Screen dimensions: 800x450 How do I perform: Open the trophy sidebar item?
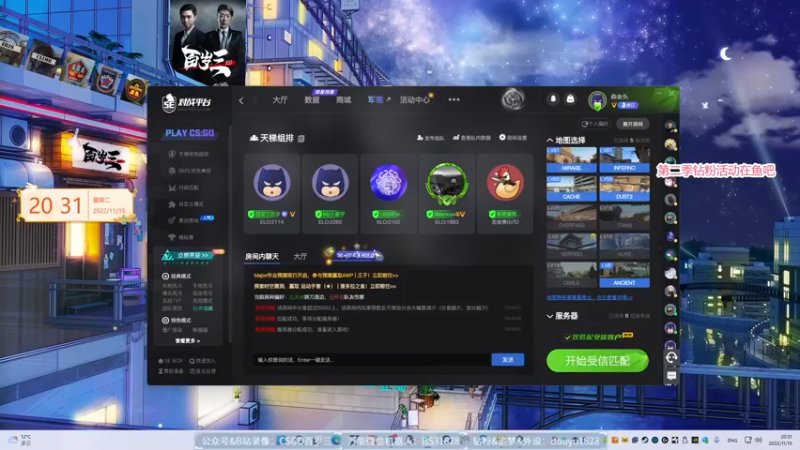coord(181,237)
